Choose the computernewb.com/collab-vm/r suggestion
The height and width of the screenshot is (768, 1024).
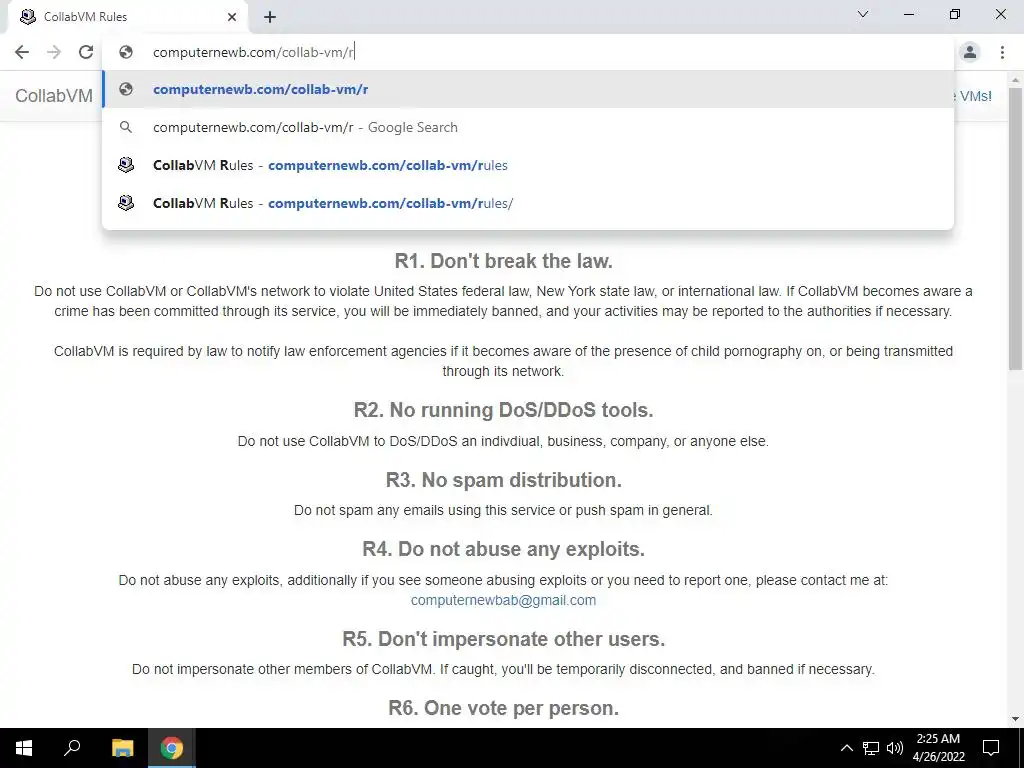[528, 89]
